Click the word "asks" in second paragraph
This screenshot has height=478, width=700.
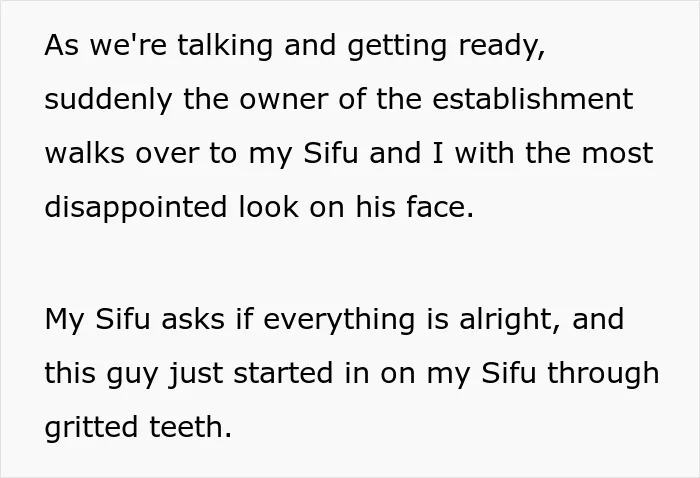pyautogui.click(x=192, y=320)
